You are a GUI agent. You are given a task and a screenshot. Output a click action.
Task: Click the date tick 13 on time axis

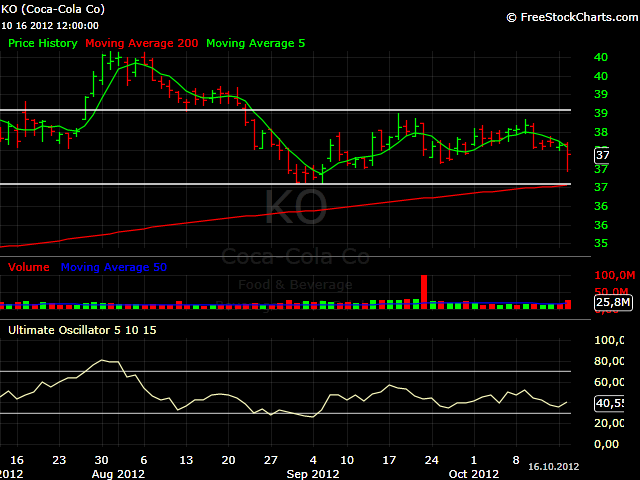pyautogui.click(x=186, y=460)
